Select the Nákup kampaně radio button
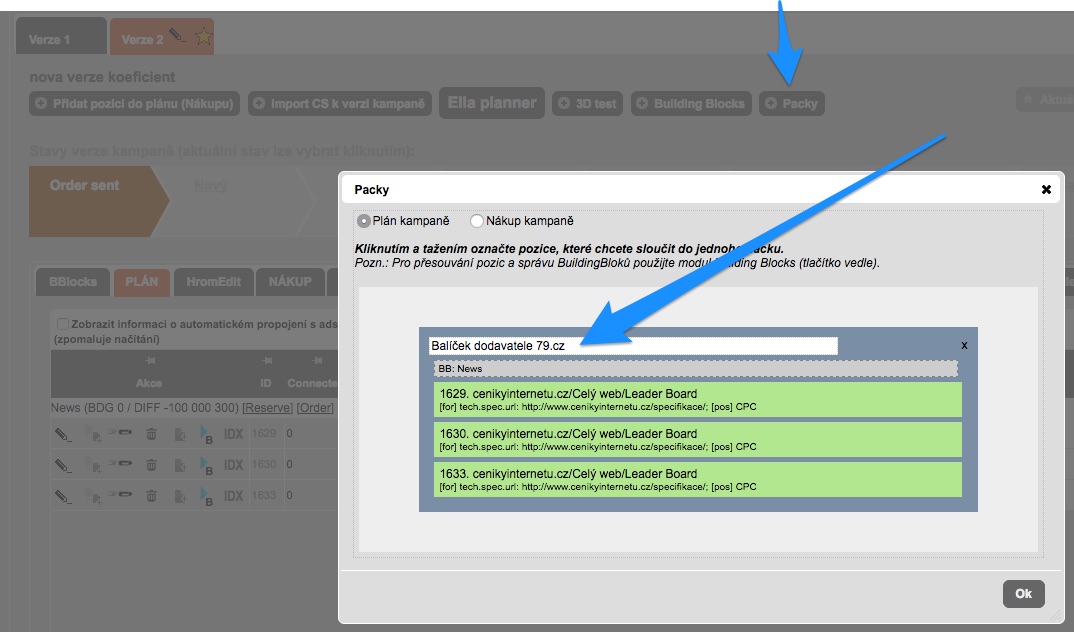Viewport: 1074px width, 632px height. (x=477, y=221)
